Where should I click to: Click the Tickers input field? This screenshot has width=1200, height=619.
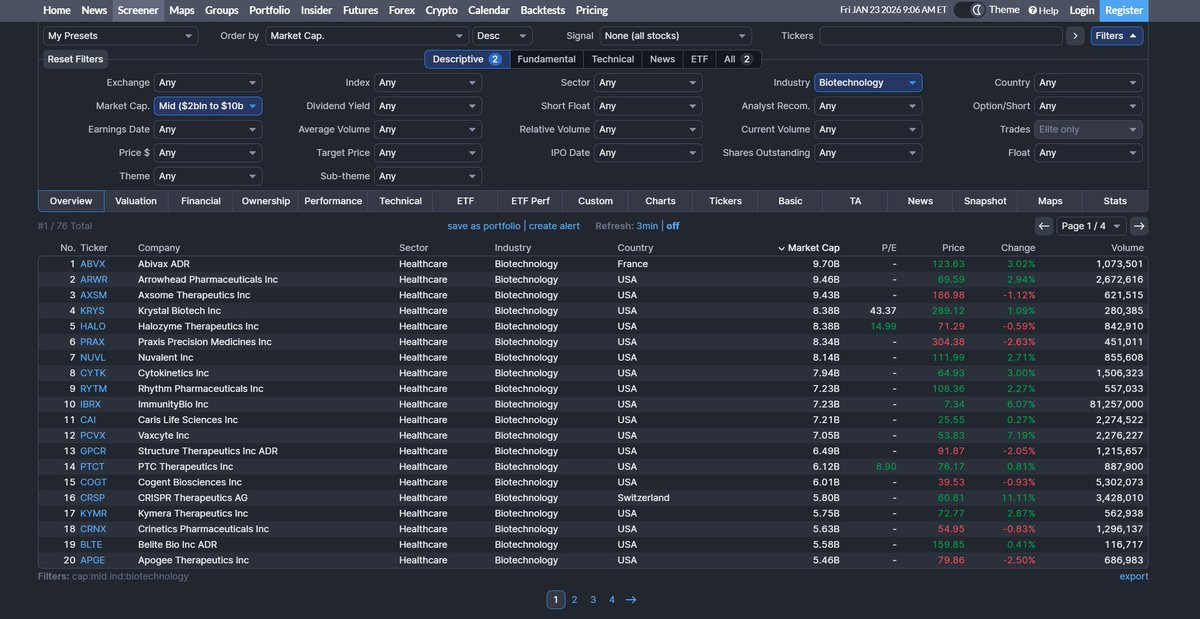point(940,36)
